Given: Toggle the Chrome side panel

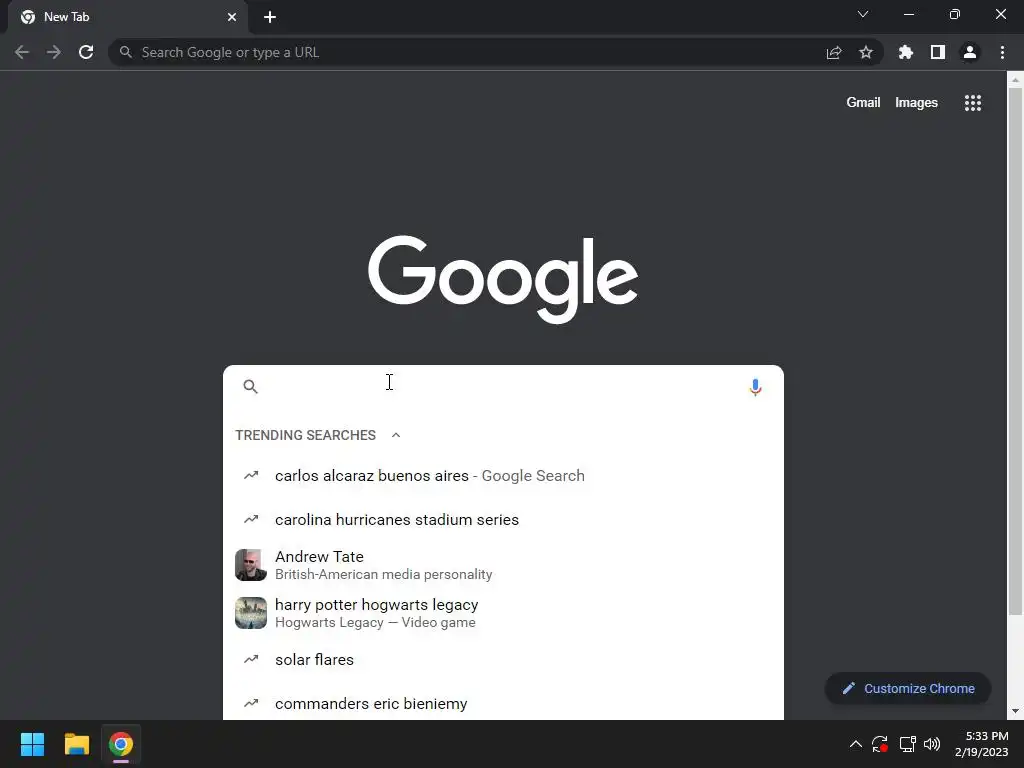Looking at the screenshot, I should [938, 52].
